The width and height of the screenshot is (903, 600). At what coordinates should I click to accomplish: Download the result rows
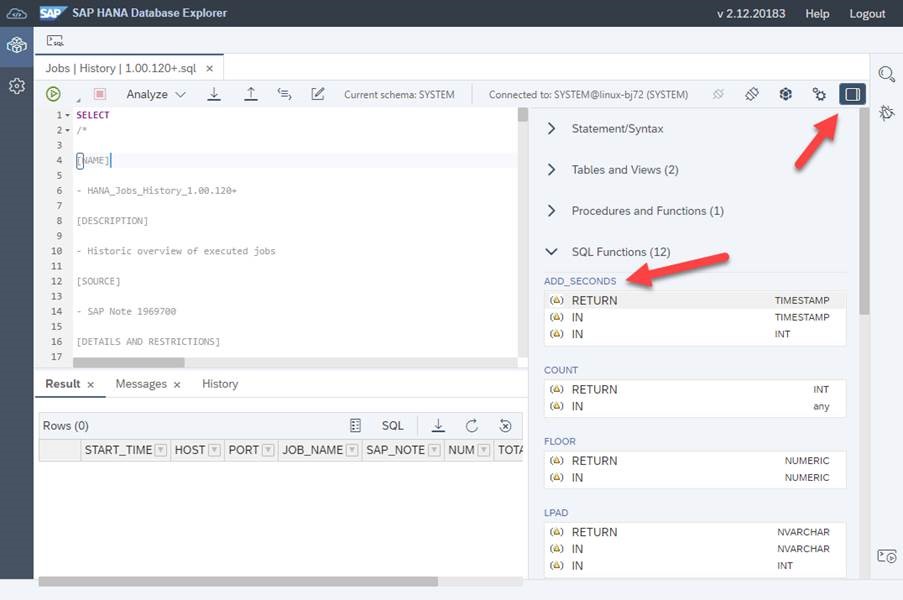click(438, 426)
